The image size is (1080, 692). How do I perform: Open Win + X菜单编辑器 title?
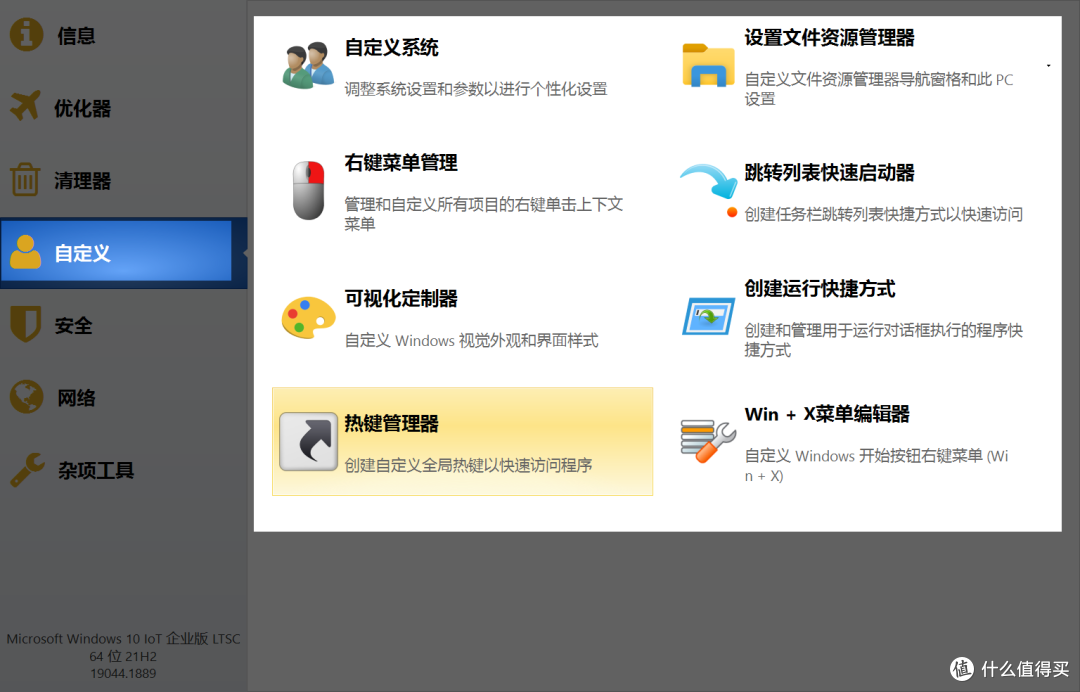tap(827, 414)
